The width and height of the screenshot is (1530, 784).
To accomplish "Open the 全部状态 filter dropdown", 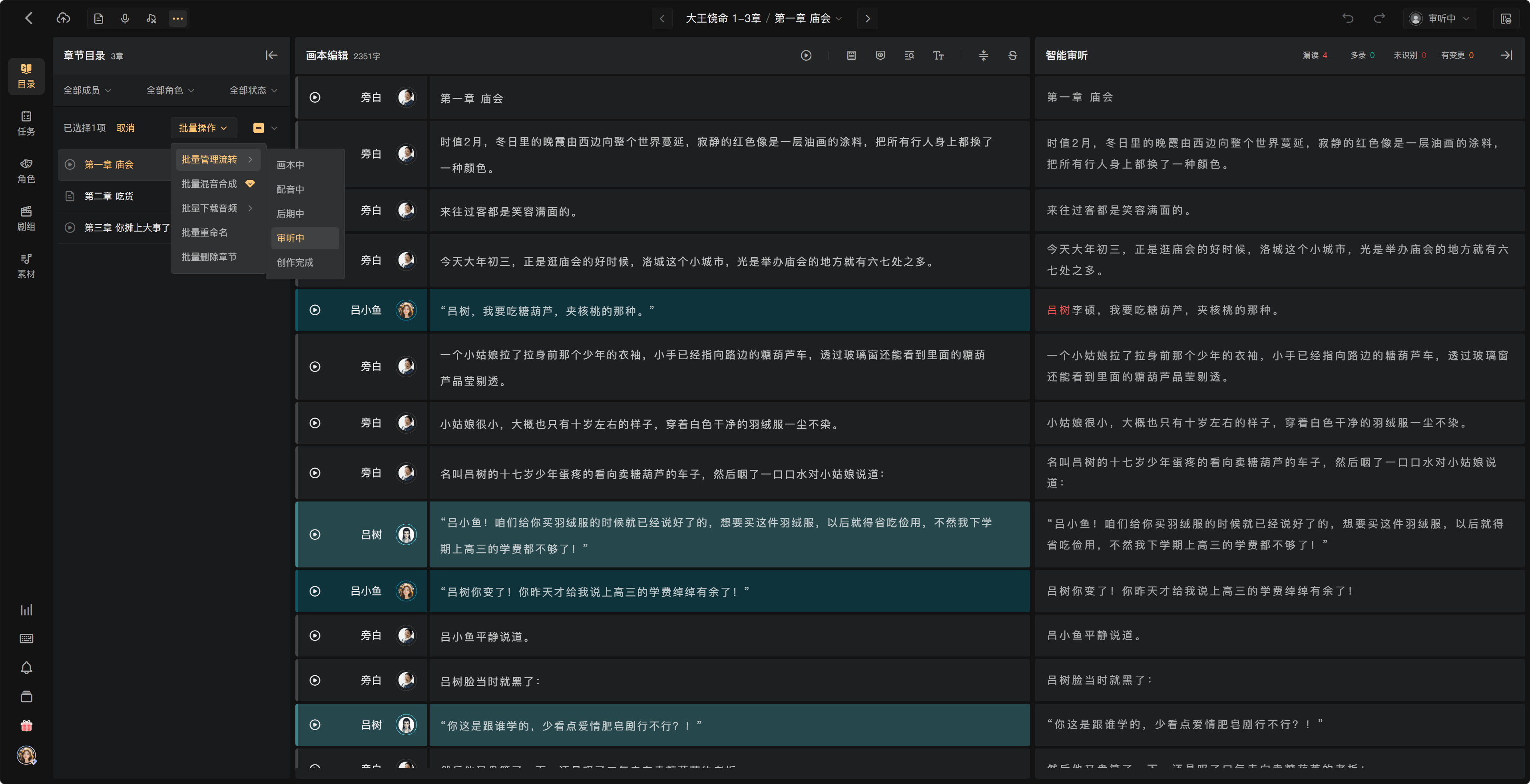I will (x=254, y=90).
